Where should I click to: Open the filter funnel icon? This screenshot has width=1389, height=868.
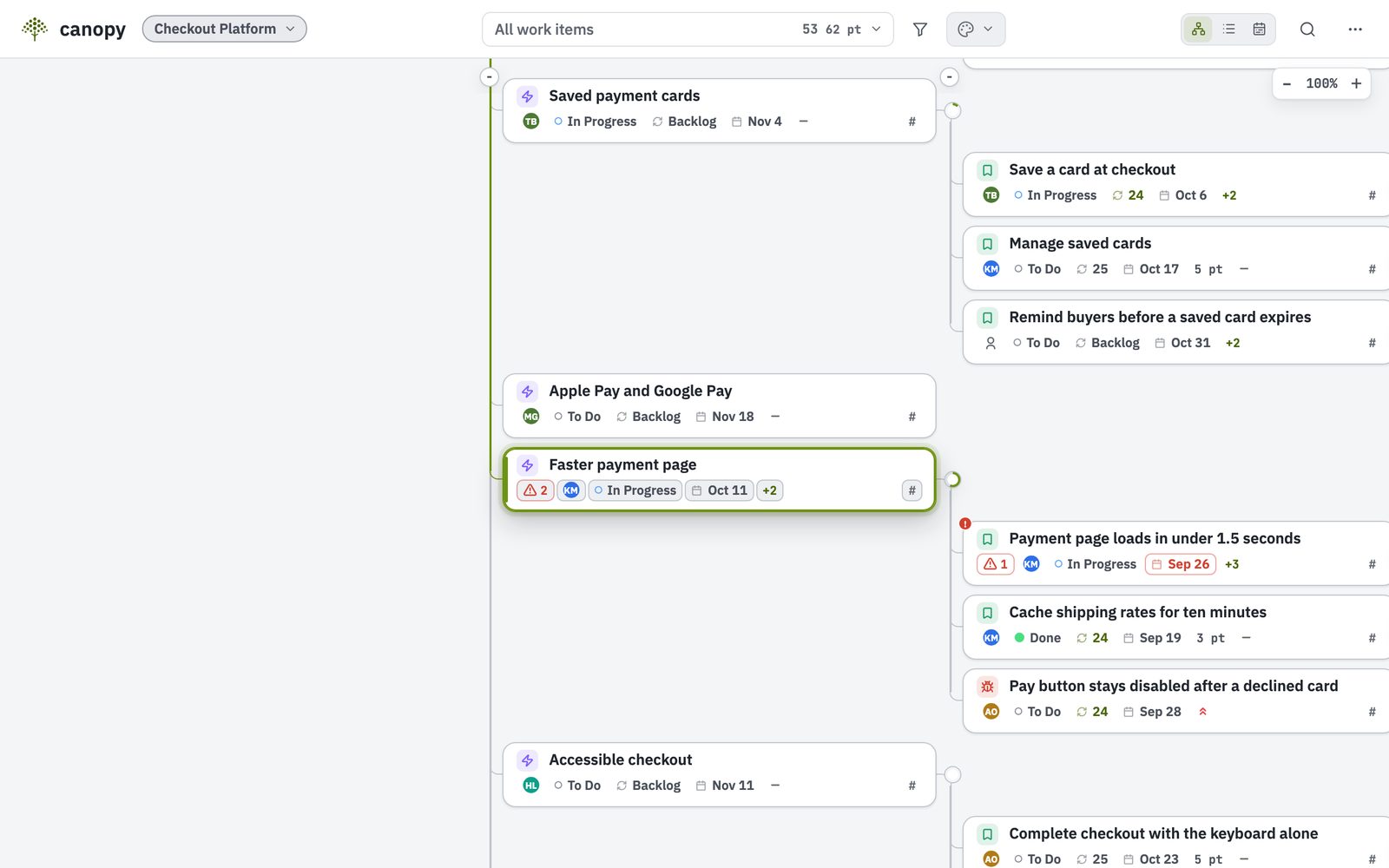920,30
